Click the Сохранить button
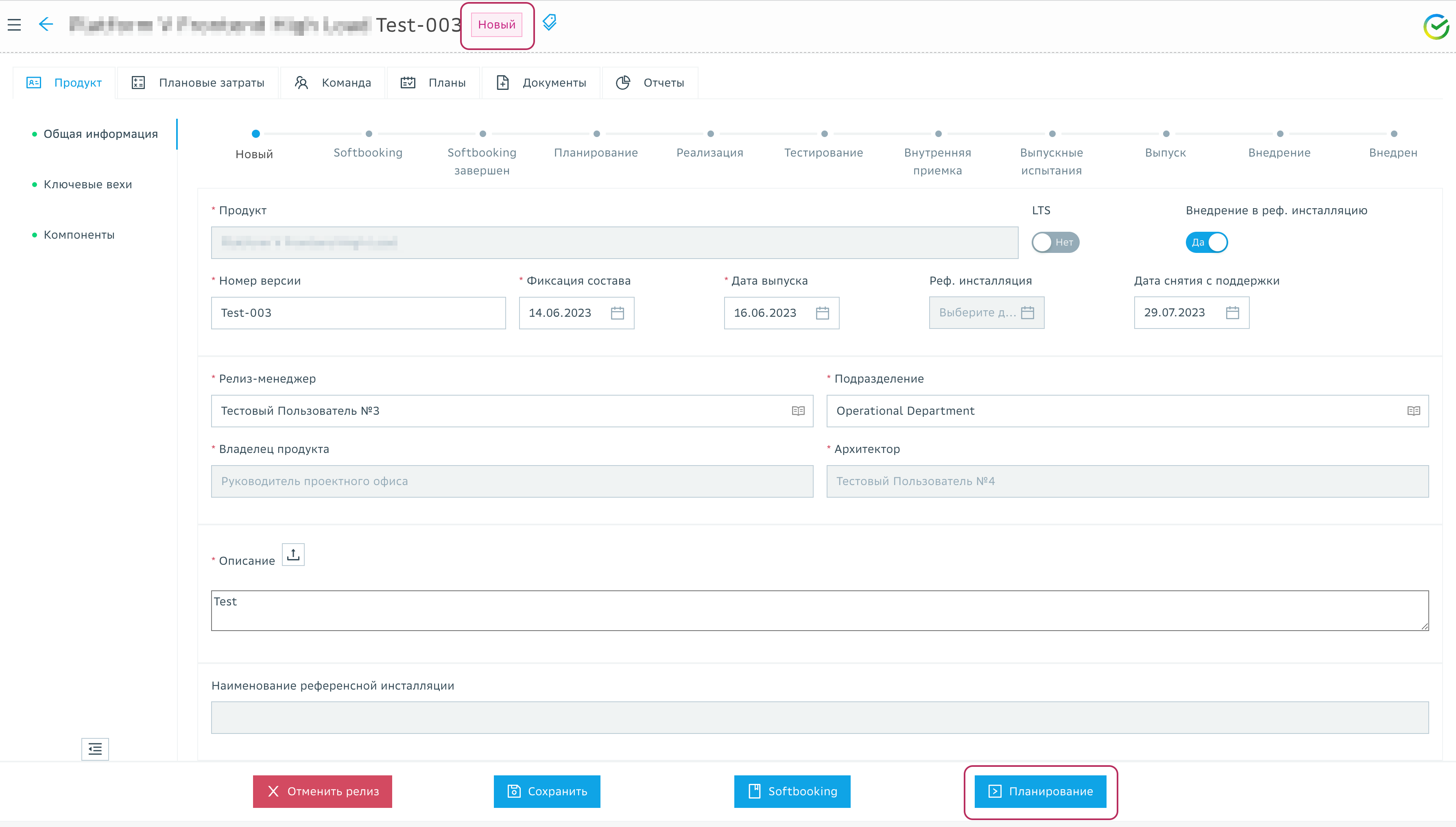 547,791
